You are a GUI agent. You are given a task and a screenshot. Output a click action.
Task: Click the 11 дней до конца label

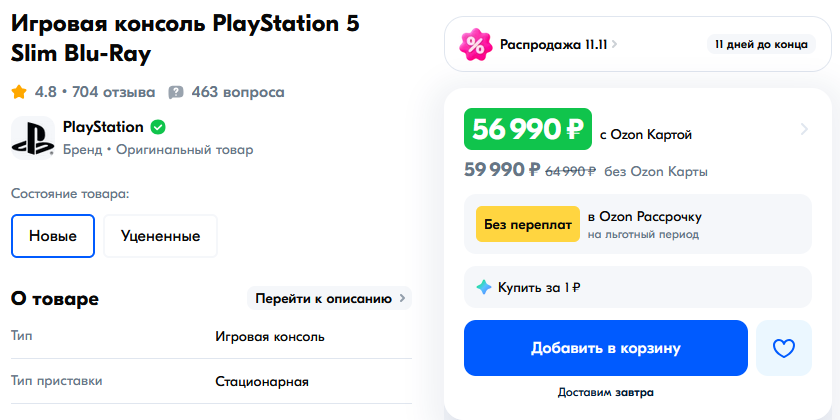(x=761, y=44)
